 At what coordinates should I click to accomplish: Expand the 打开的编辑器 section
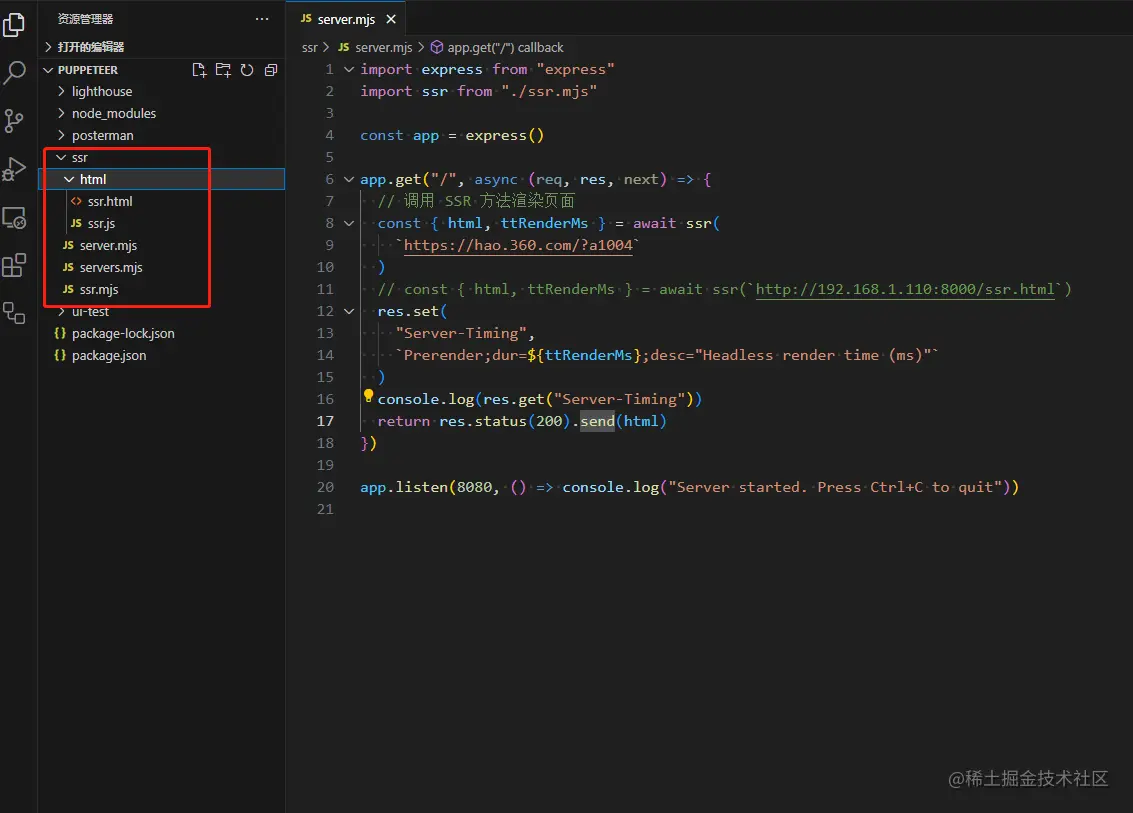point(48,47)
